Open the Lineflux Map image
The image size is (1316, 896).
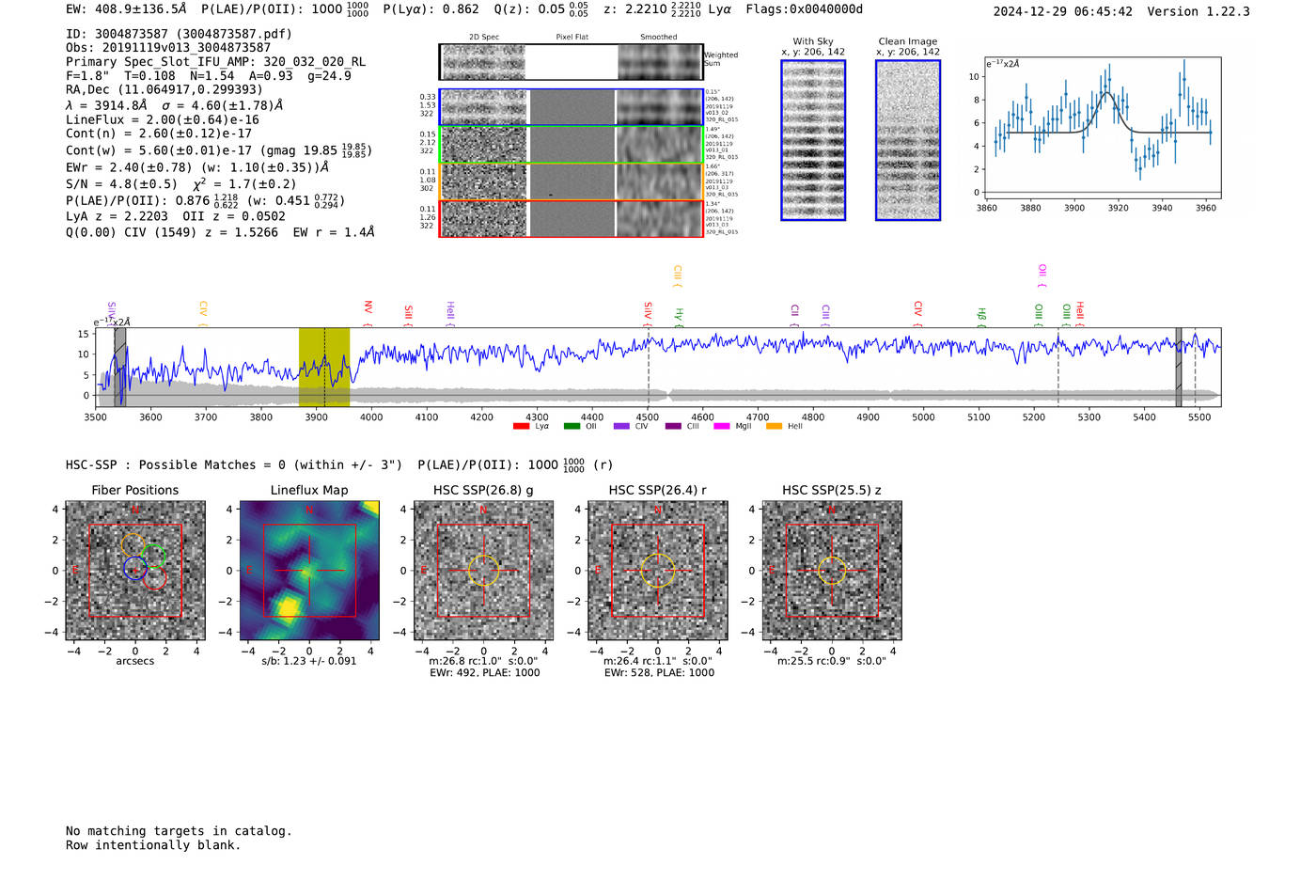[309, 571]
